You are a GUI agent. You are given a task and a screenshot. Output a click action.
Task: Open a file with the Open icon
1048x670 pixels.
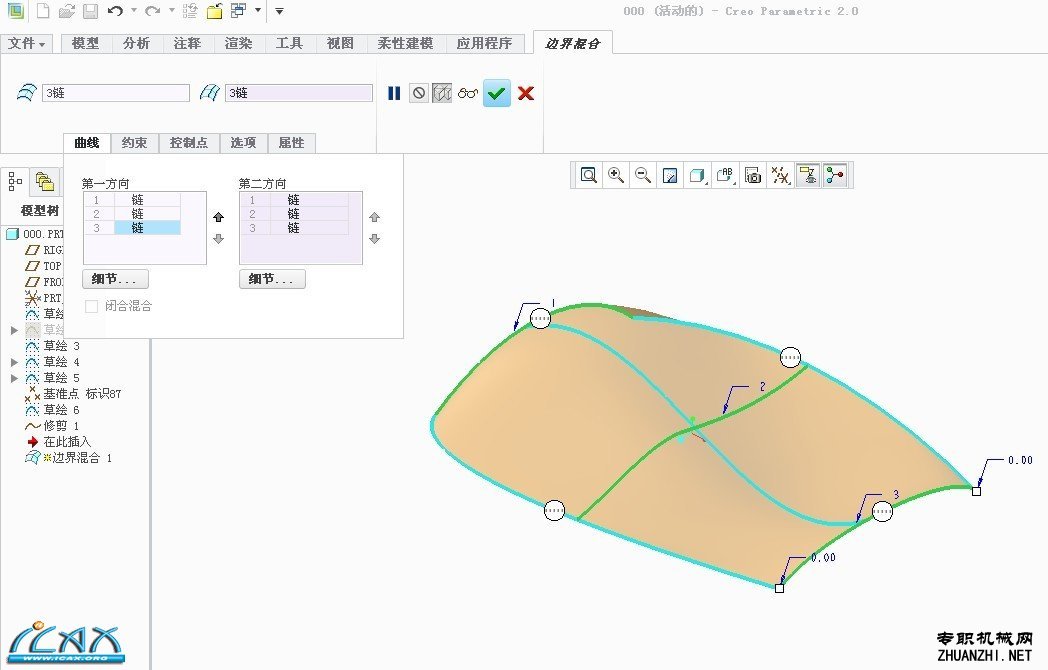[x=67, y=11]
